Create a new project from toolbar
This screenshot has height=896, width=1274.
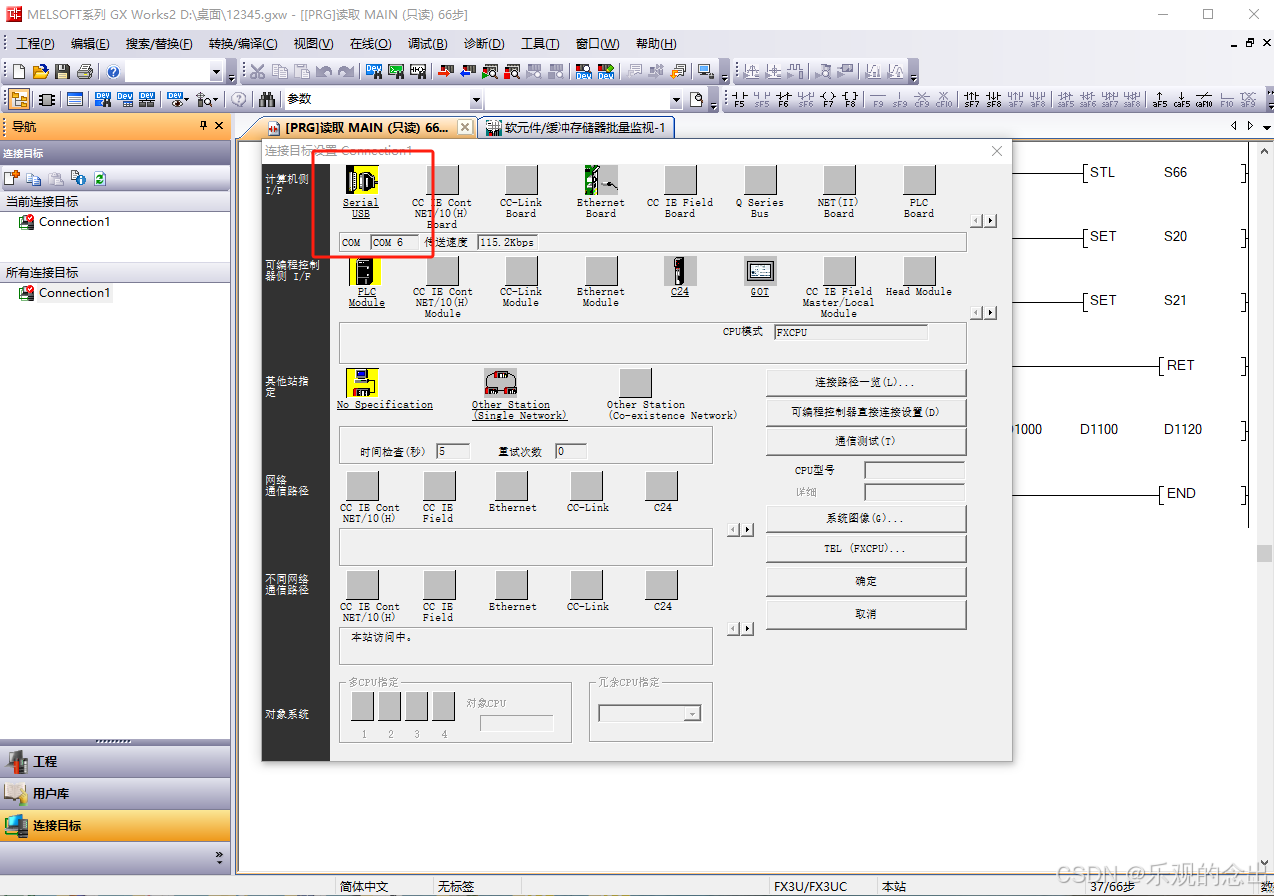point(19,72)
